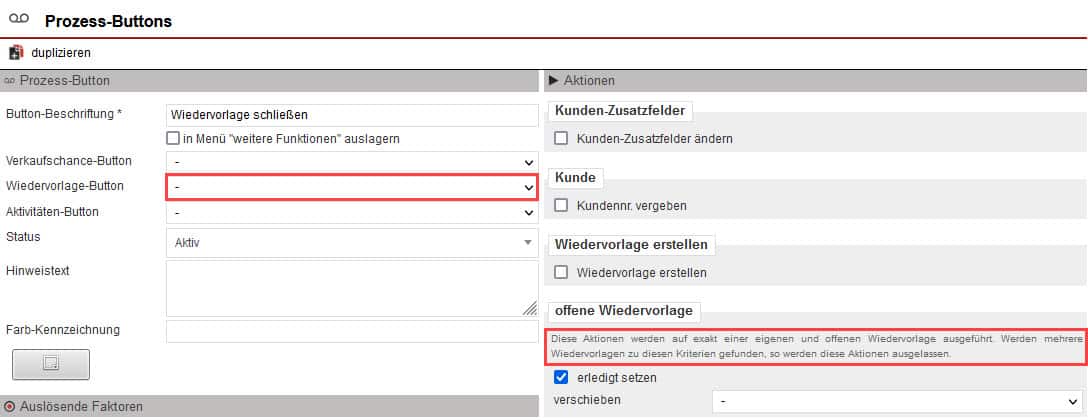Open the Wiedervorlage-Button dropdown

(x=352, y=187)
